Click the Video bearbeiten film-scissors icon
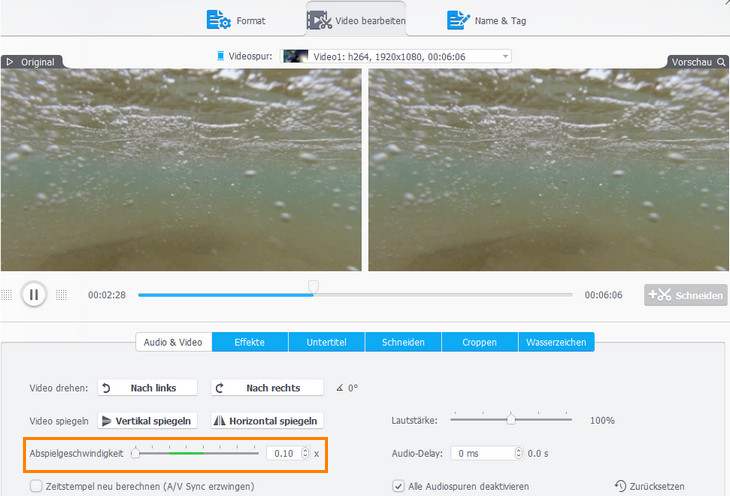 319,20
